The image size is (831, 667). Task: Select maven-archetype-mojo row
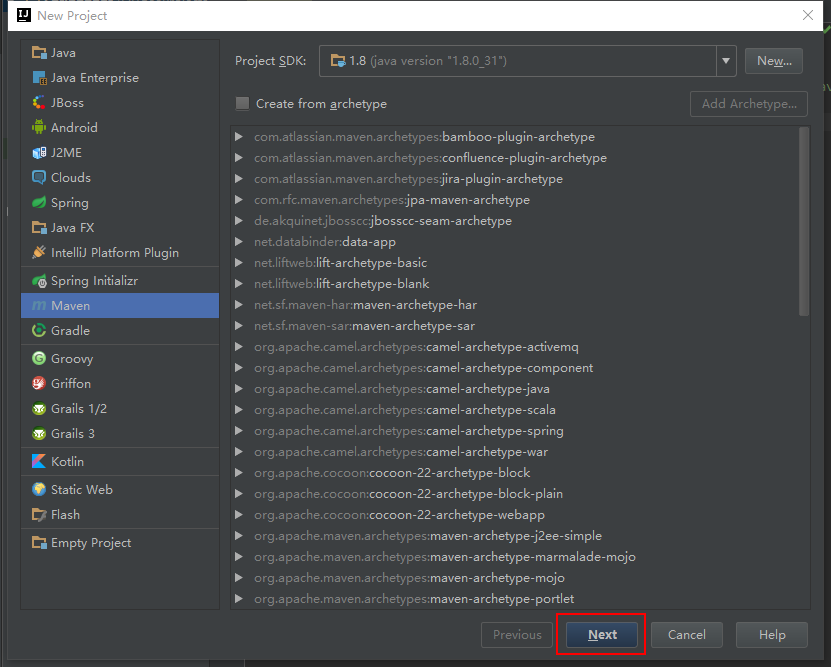[520, 578]
